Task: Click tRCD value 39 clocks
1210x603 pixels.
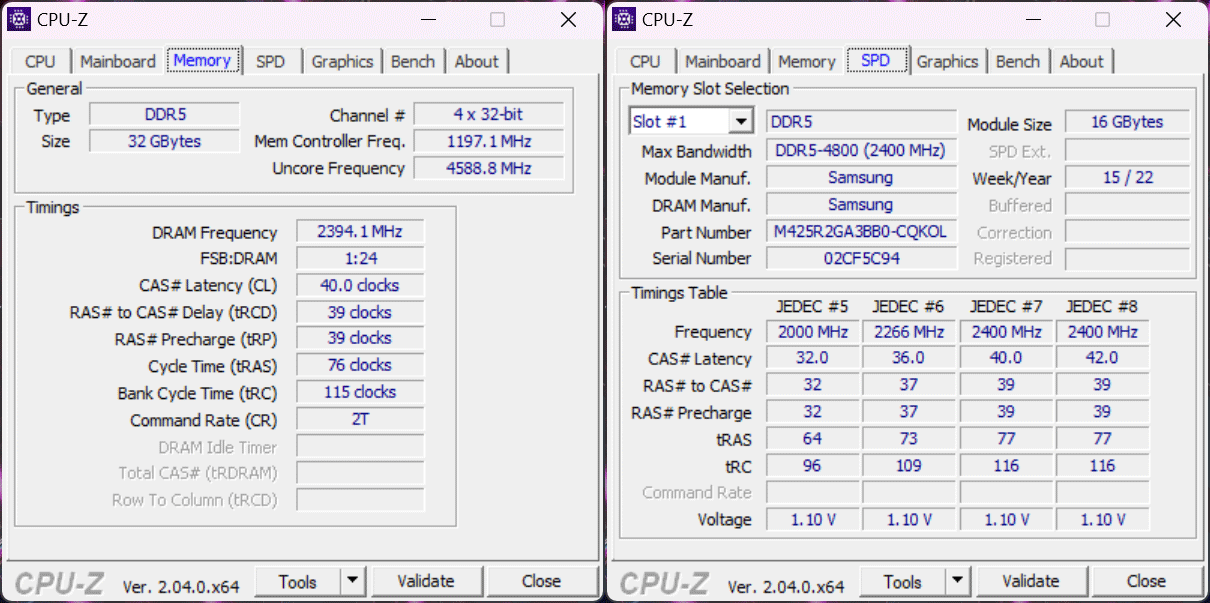Action: (x=360, y=312)
